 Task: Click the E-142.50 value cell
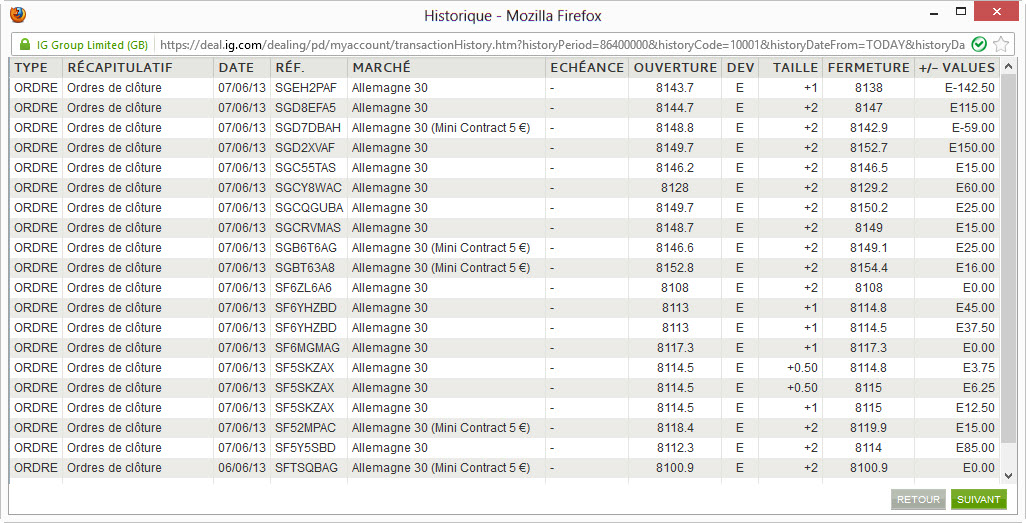pos(969,88)
